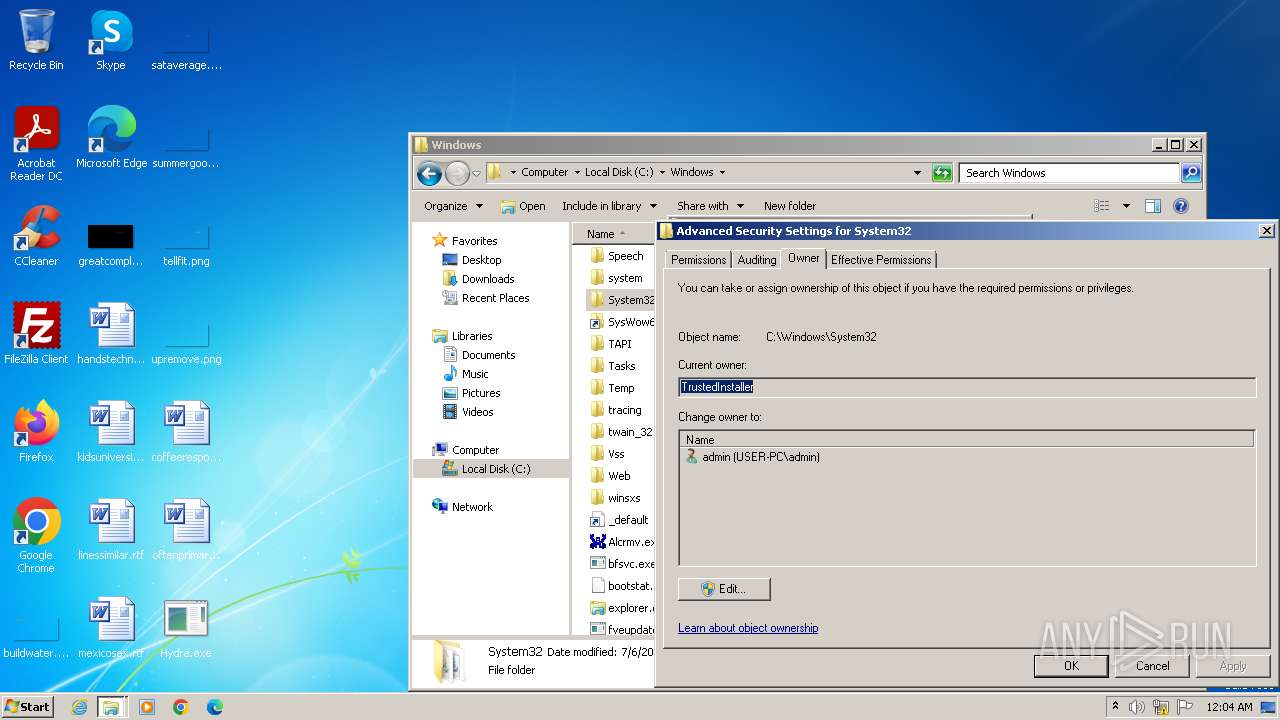Viewport: 1280px width, 720px height.
Task: Open Windows Media Player taskbar icon
Action: click(147, 707)
